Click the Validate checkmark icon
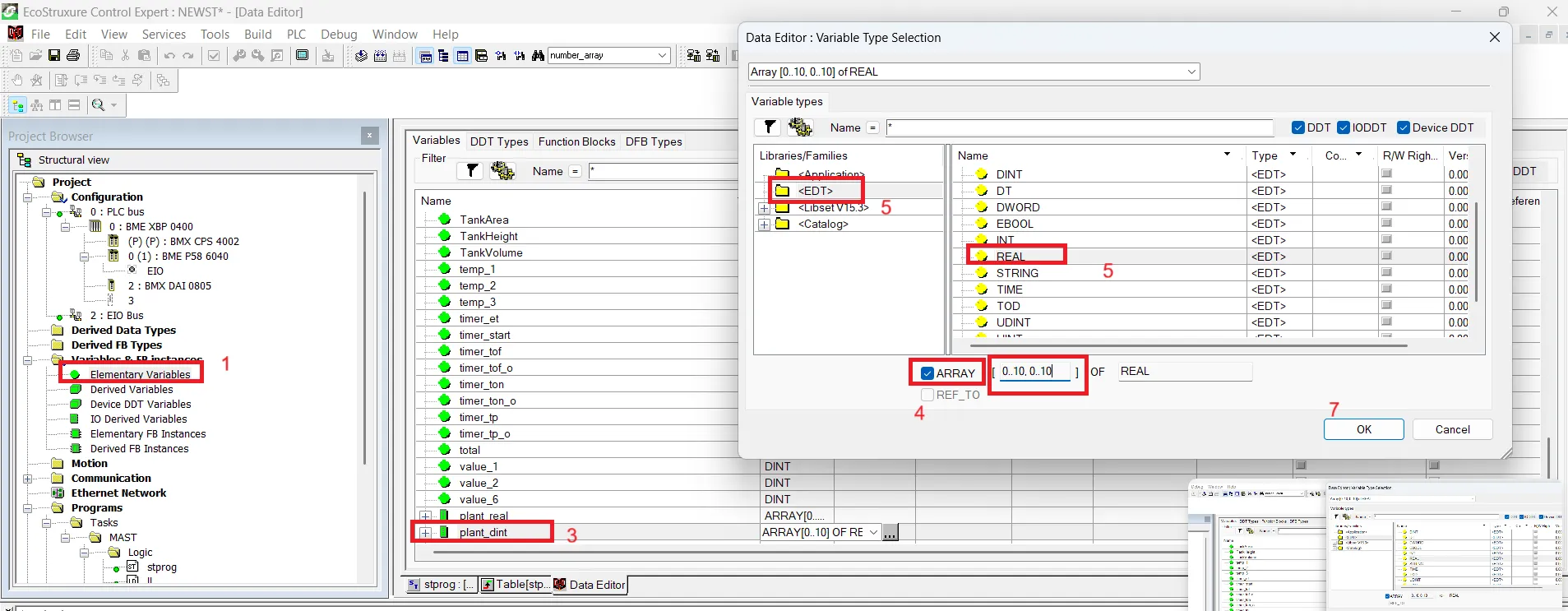Screen dimensions: 1568x611 tap(214, 55)
